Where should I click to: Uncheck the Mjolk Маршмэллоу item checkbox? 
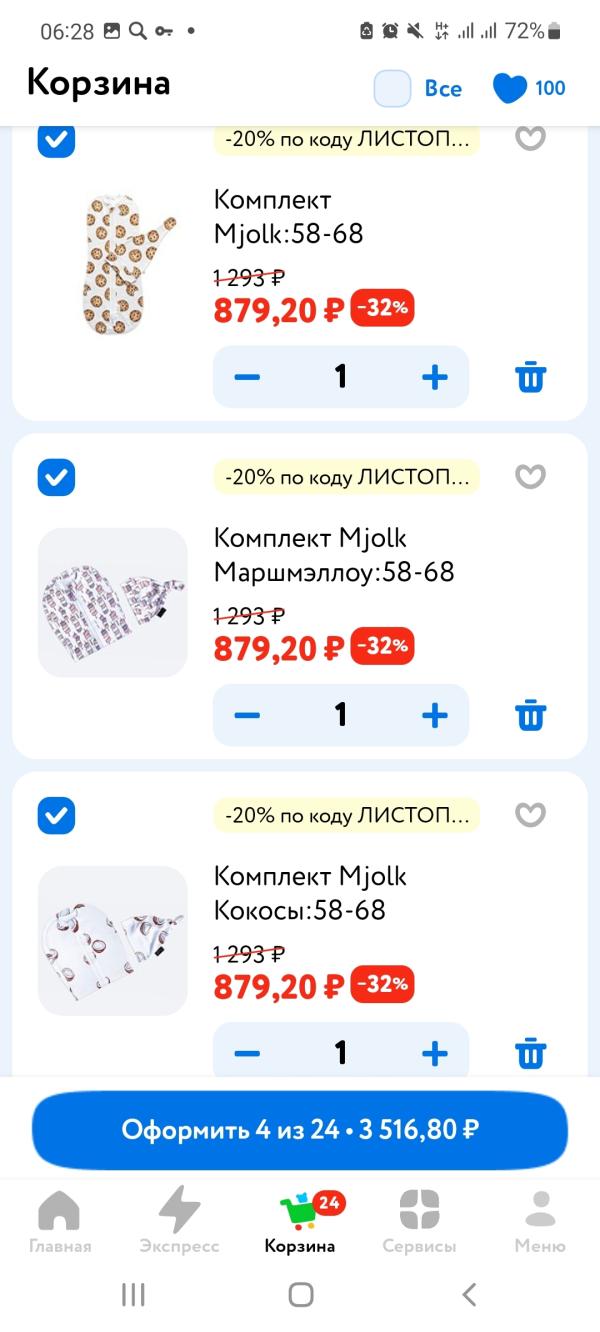point(57,477)
